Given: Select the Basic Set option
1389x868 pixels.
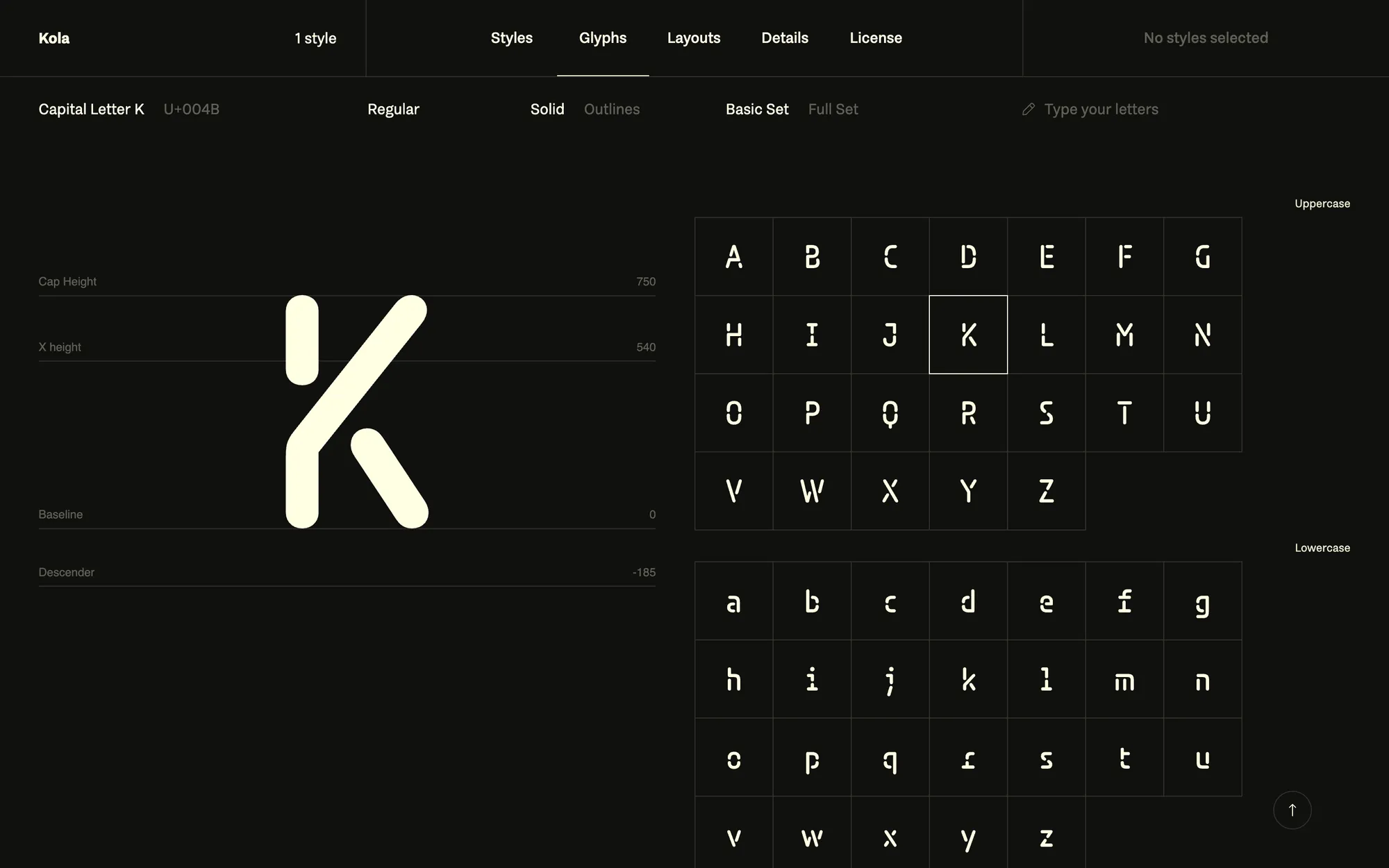Looking at the screenshot, I should coord(757,109).
